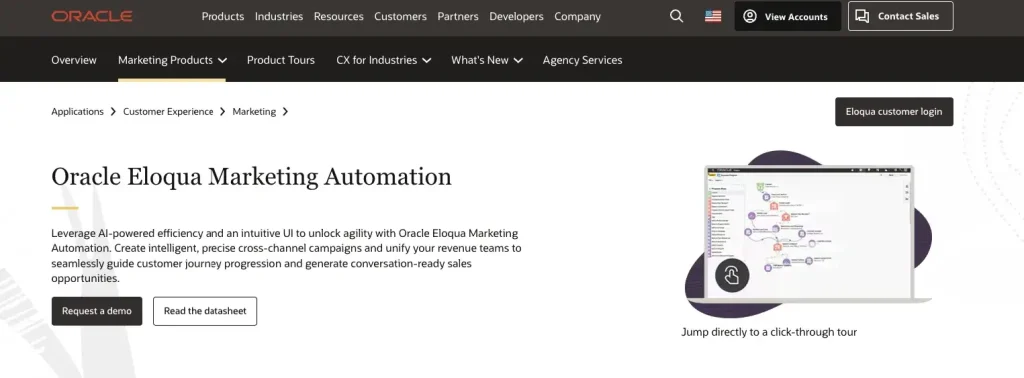Expand the What's New dropdown
1024x378 pixels.
(487, 60)
